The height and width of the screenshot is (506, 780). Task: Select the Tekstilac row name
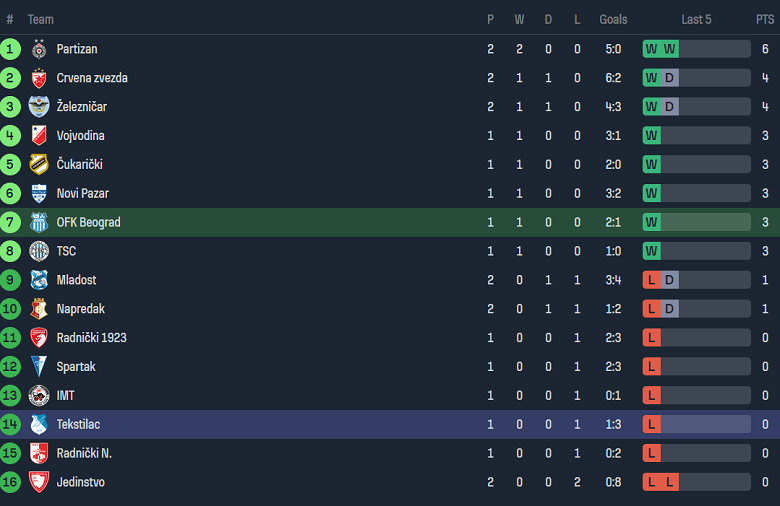coord(78,424)
